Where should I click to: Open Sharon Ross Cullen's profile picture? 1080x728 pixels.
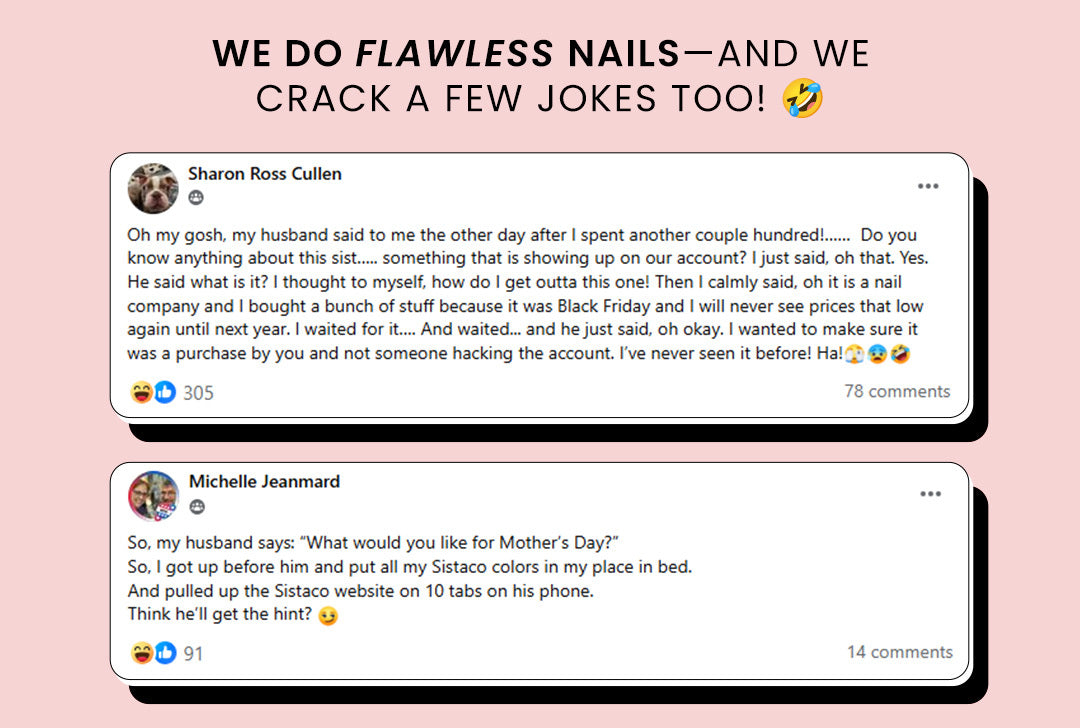[154, 188]
